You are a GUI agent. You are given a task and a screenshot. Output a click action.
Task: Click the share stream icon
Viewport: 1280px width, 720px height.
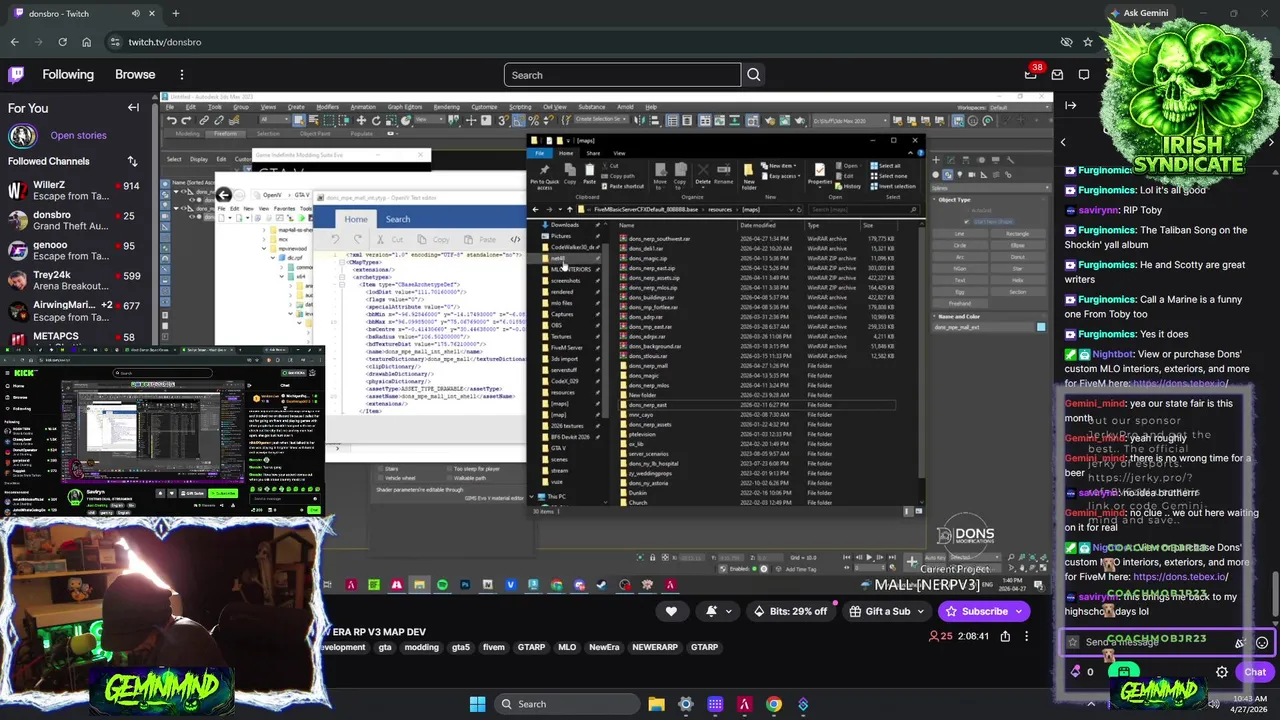click(x=1005, y=636)
